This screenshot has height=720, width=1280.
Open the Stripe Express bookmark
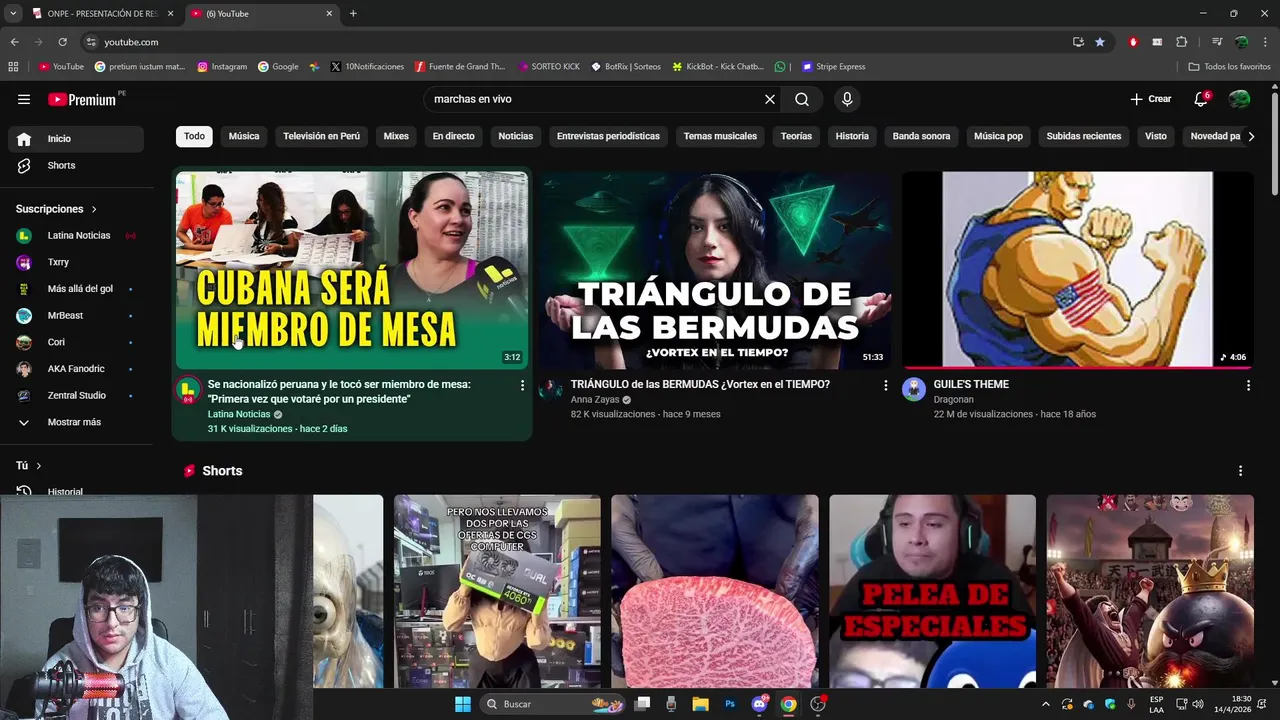[833, 67]
